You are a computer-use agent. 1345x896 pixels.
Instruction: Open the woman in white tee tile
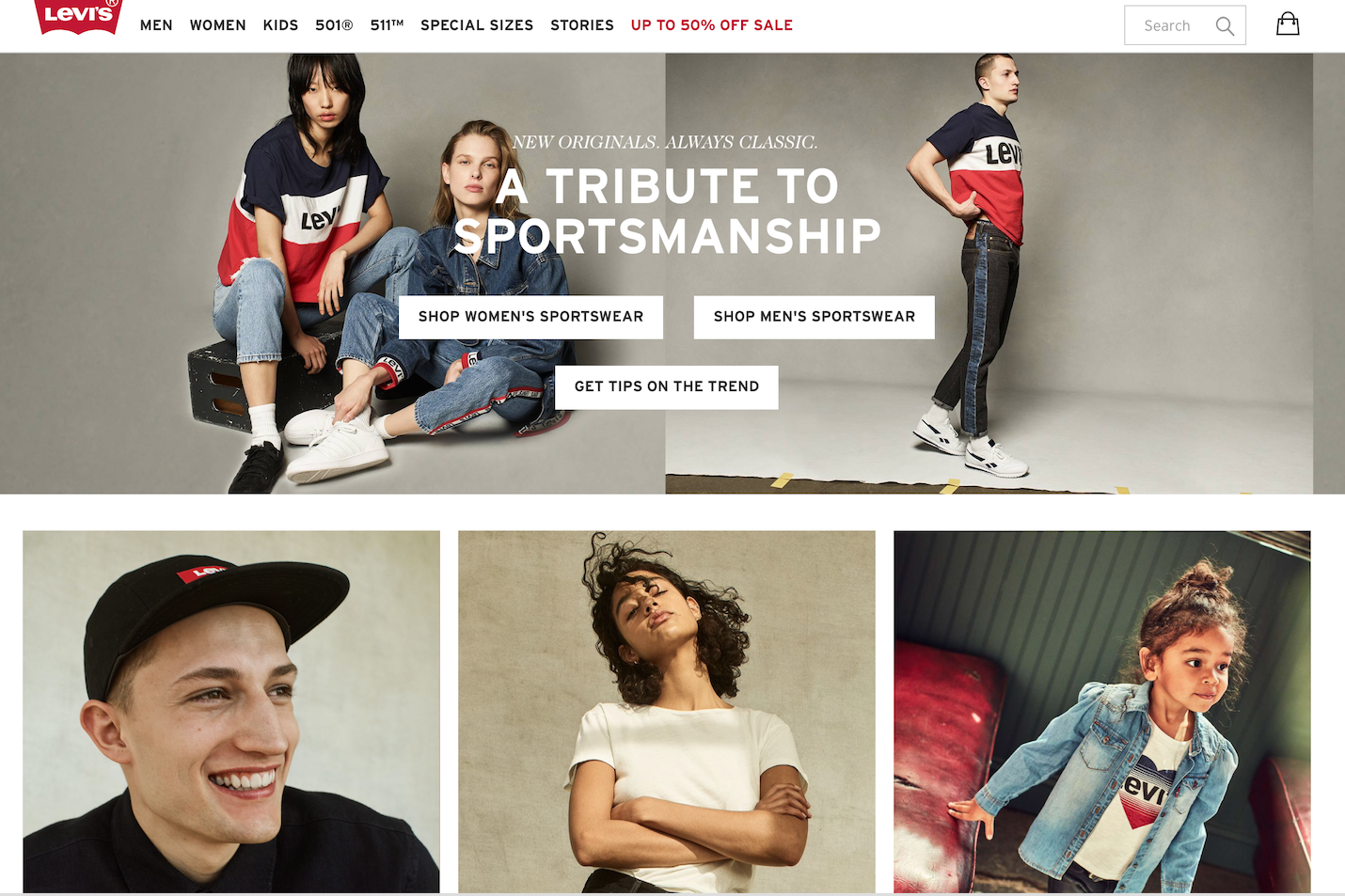coord(667,712)
